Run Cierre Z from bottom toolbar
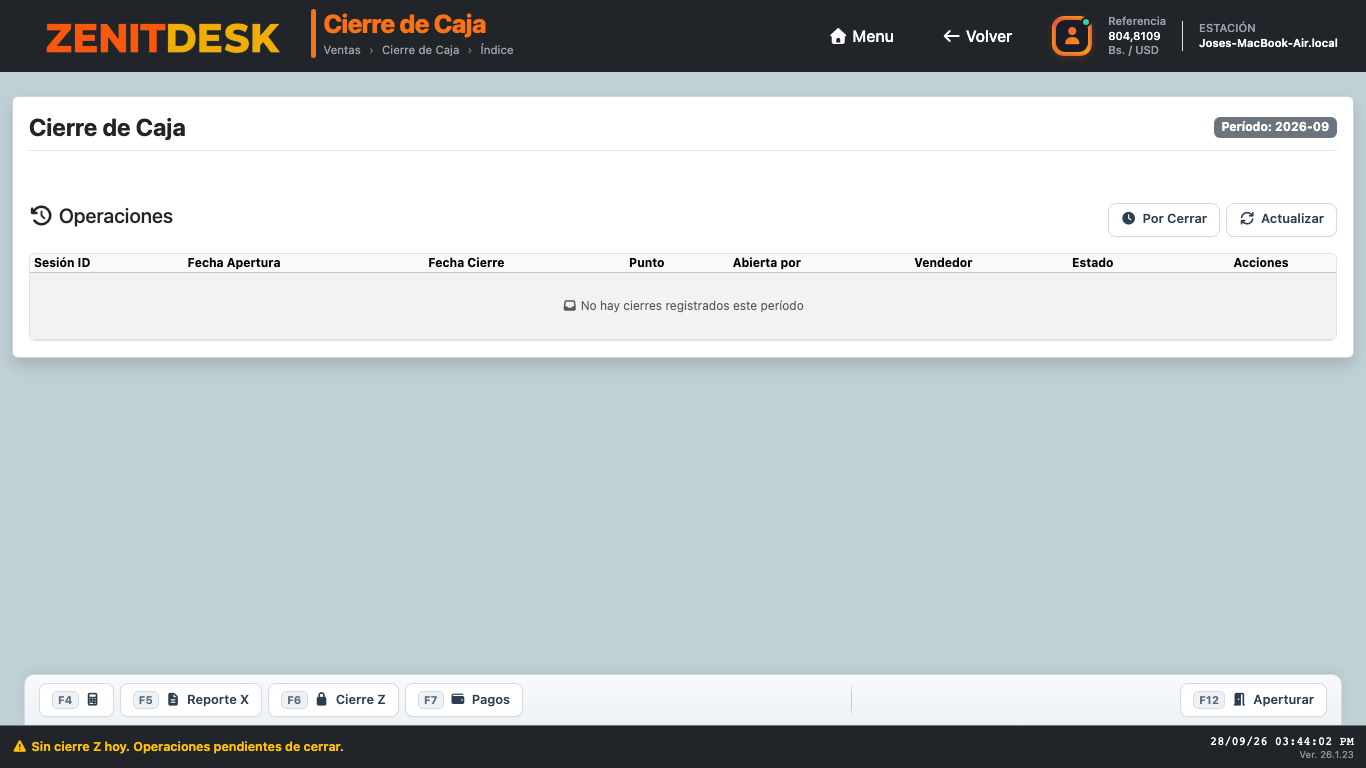1366x768 pixels. pyautogui.click(x=334, y=700)
